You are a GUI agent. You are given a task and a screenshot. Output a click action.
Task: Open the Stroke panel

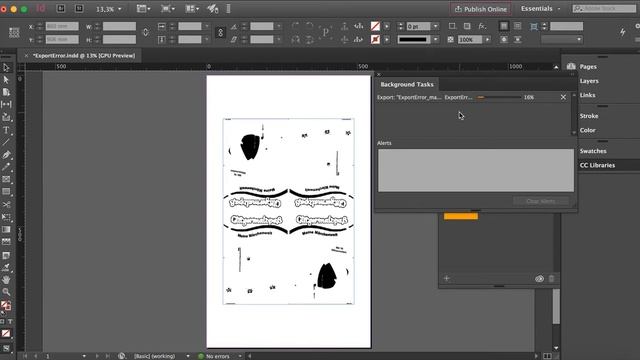589,116
